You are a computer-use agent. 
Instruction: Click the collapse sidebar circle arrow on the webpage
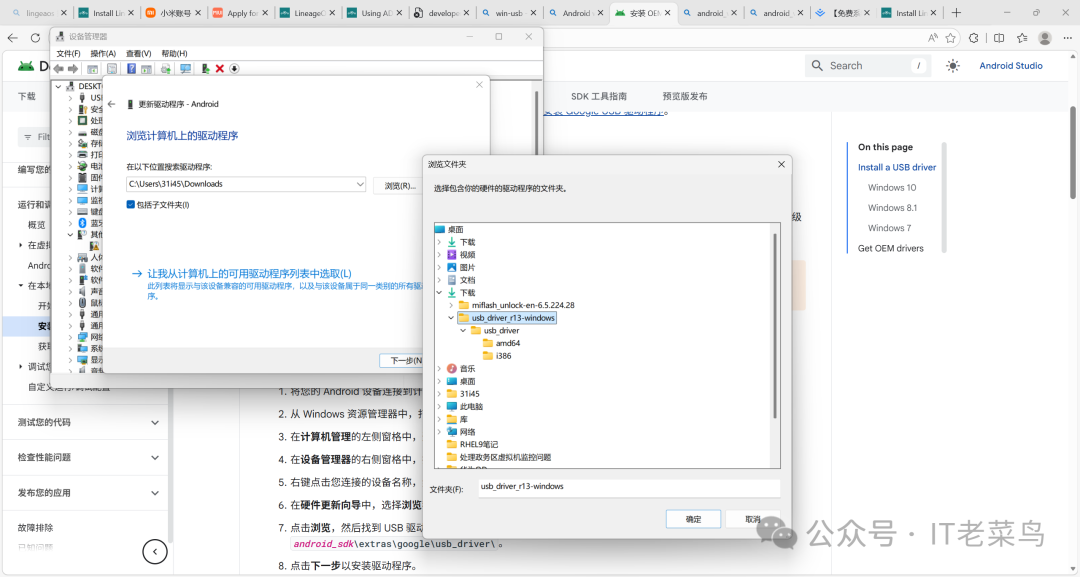click(155, 551)
